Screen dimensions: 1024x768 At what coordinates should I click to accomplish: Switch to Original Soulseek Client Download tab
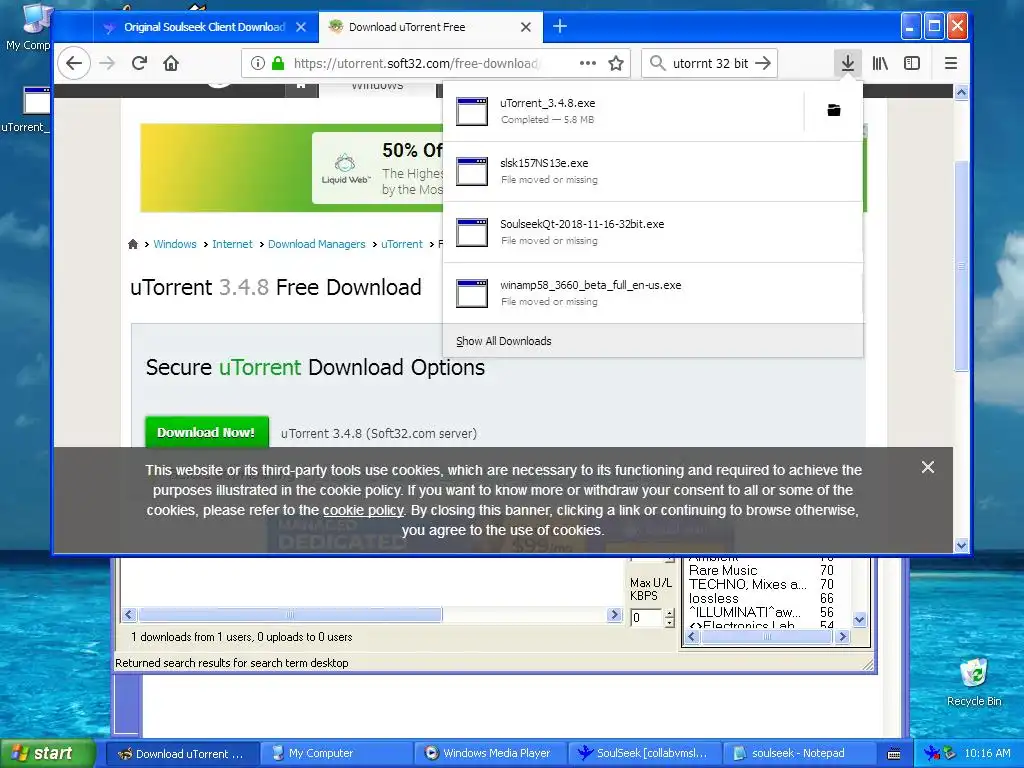204,27
